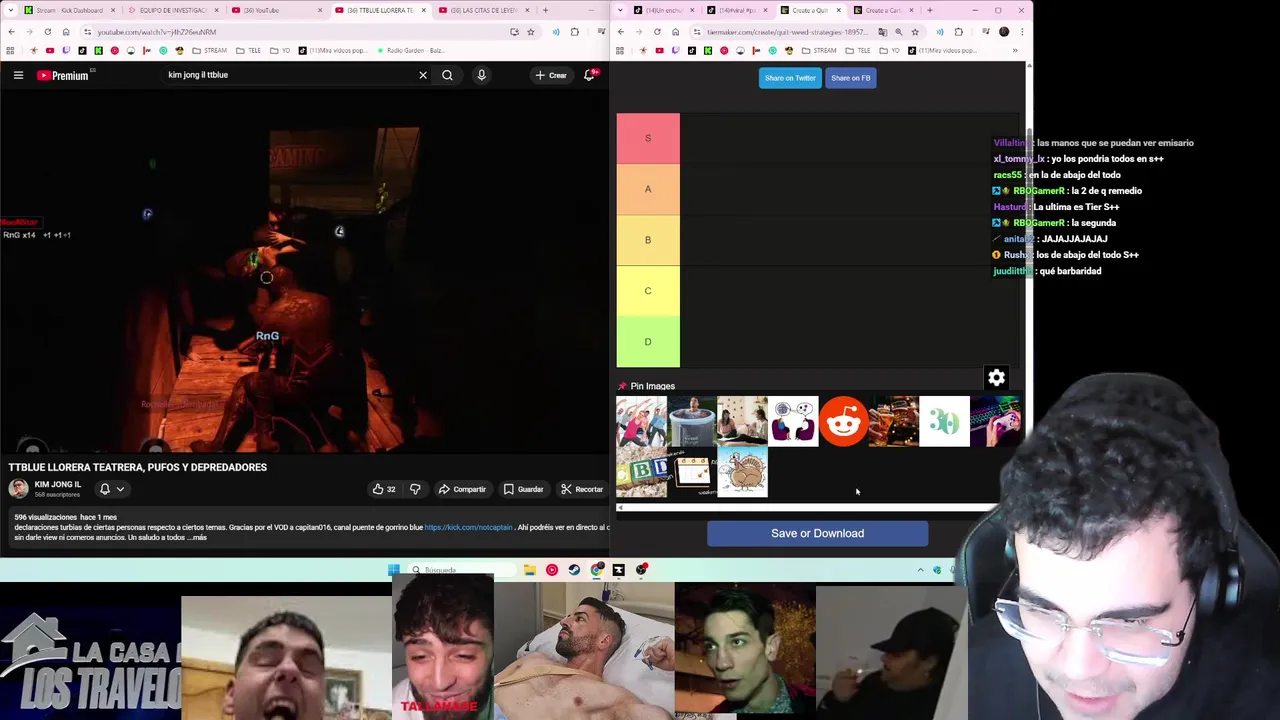This screenshot has height=720, width=1280.
Task: Open Steam from the taskbar
Action: coord(574,570)
